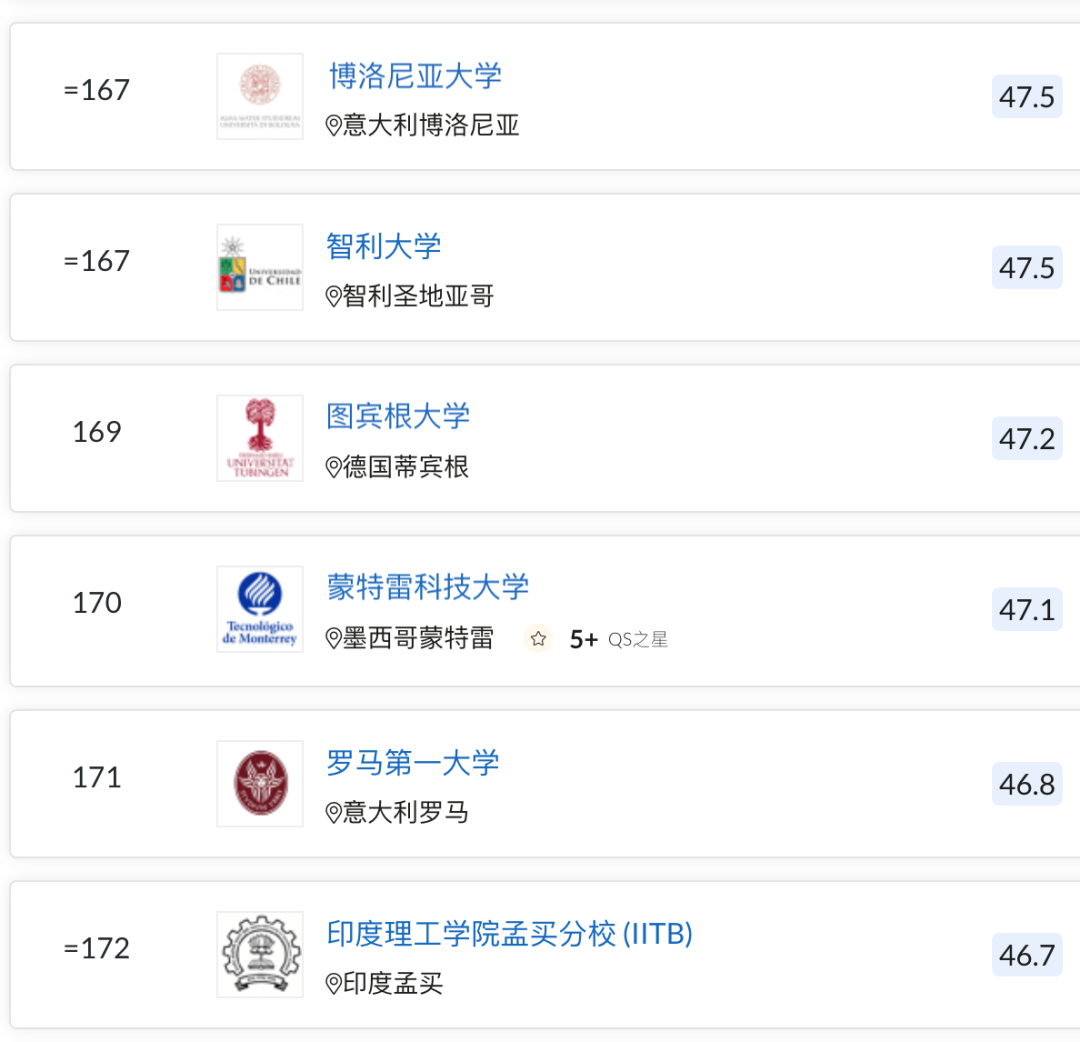
Task: Click the rank number 169
Action: [x=97, y=432]
